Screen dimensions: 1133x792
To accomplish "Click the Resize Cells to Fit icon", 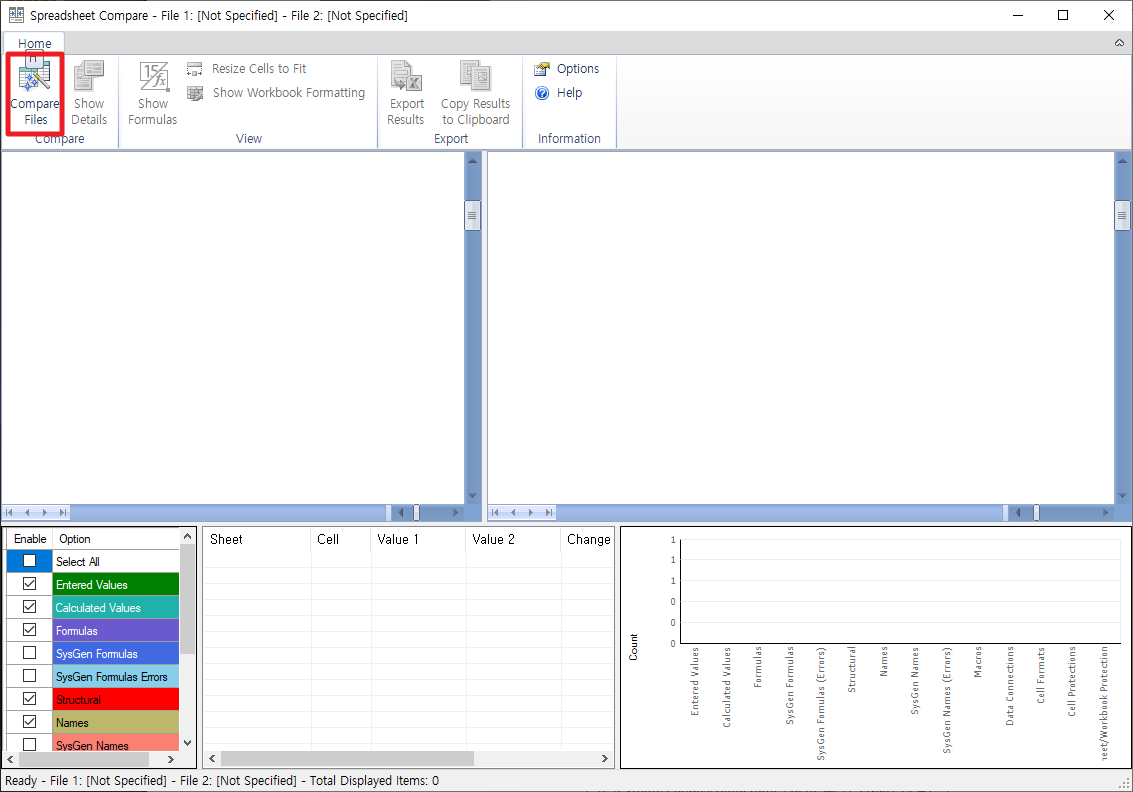I will [x=194, y=69].
